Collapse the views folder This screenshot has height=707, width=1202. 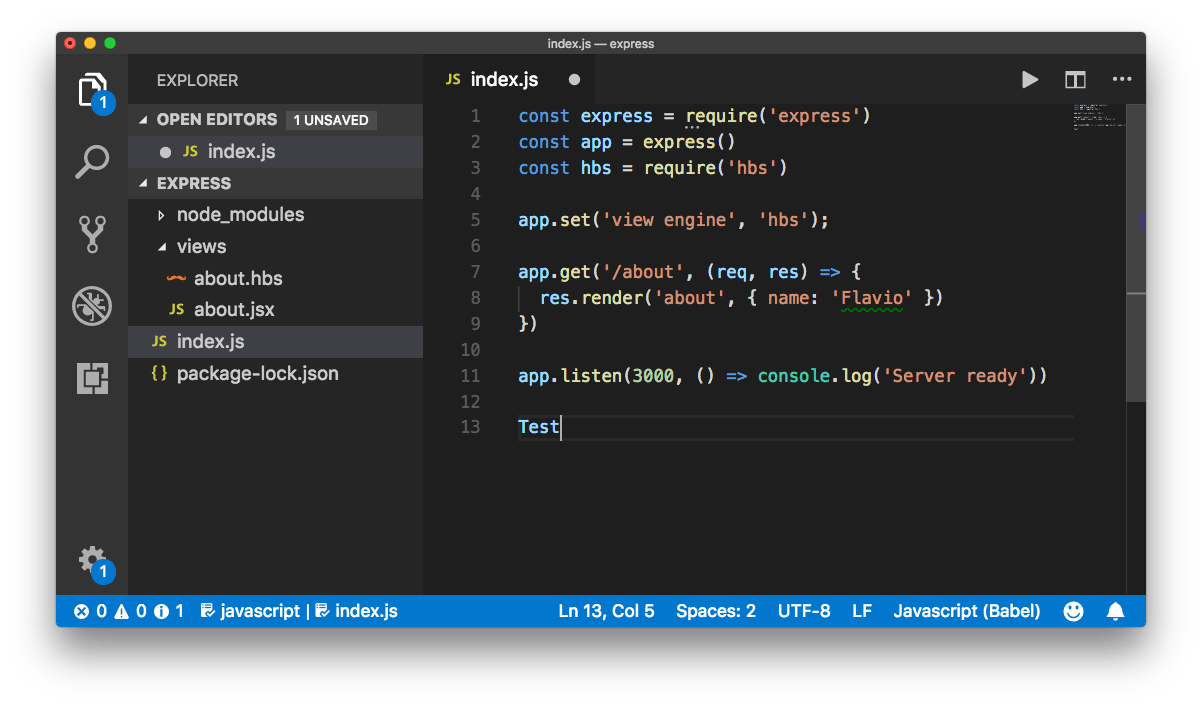[201, 247]
